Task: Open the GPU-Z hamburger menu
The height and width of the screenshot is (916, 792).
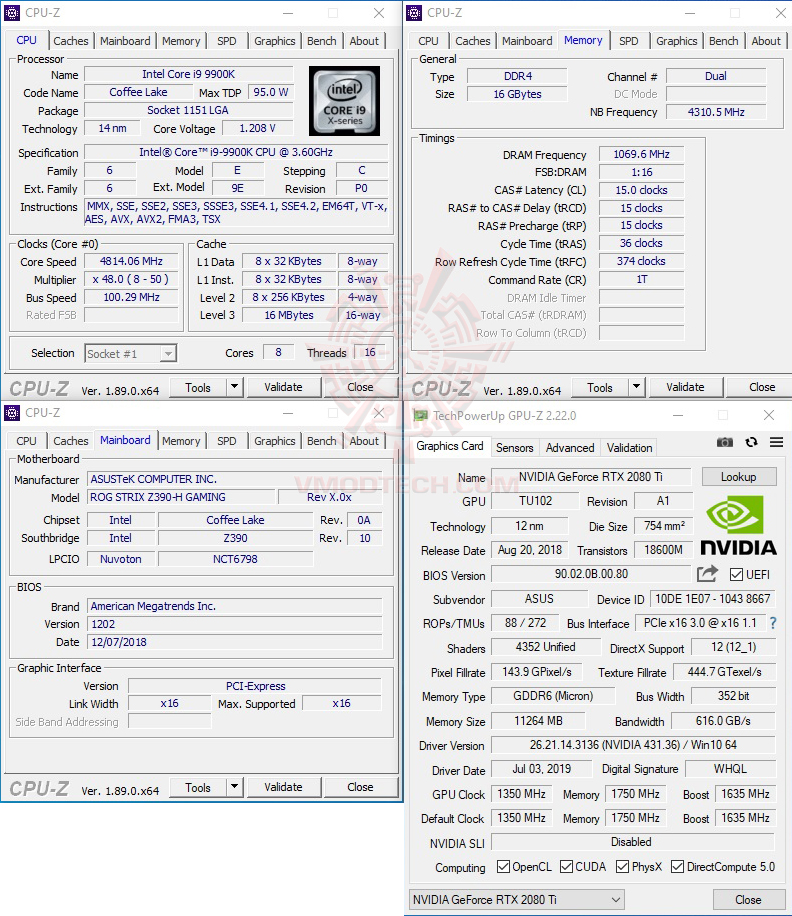Action: coord(776,442)
